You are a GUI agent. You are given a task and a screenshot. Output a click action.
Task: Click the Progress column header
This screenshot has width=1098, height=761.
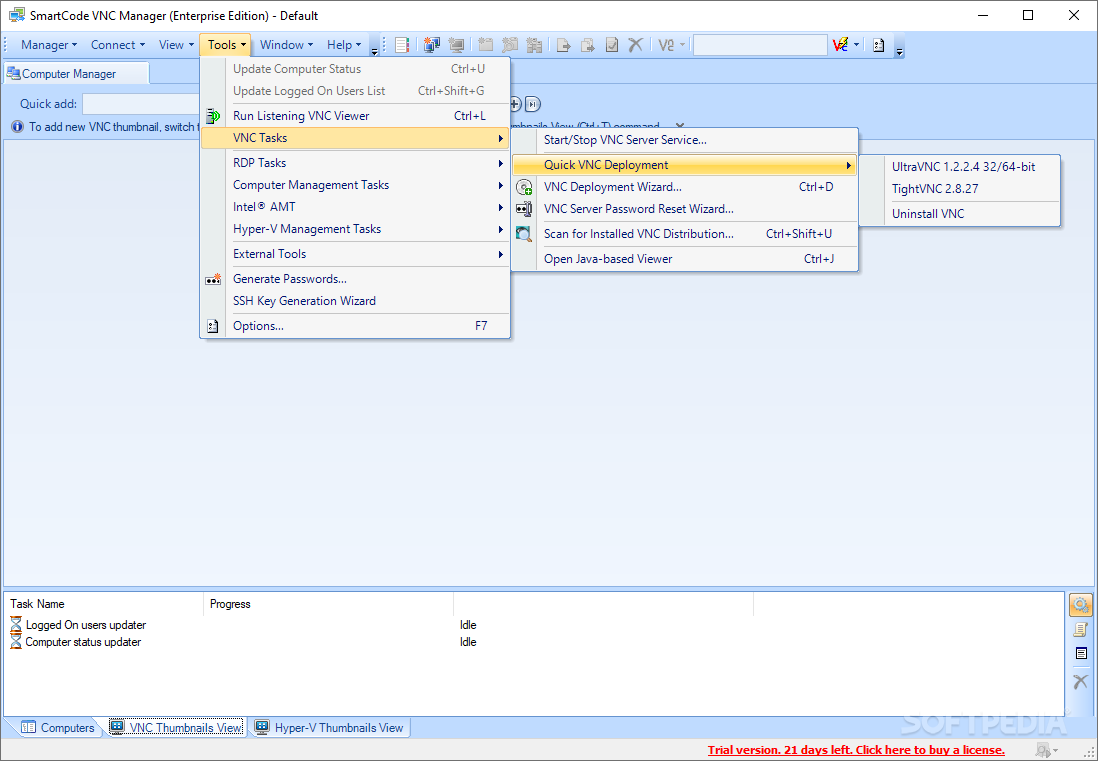[x=329, y=604]
